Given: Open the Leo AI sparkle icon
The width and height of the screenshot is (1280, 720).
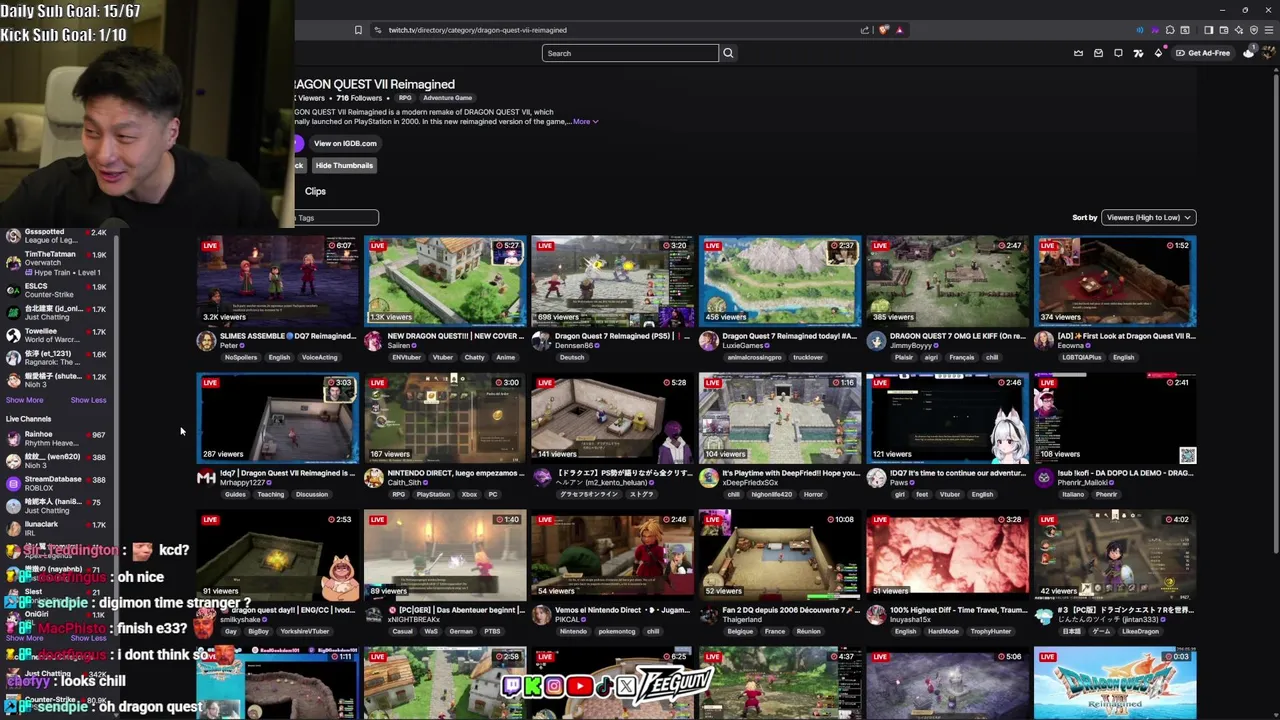Looking at the screenshot, I should pos(1239,30).
